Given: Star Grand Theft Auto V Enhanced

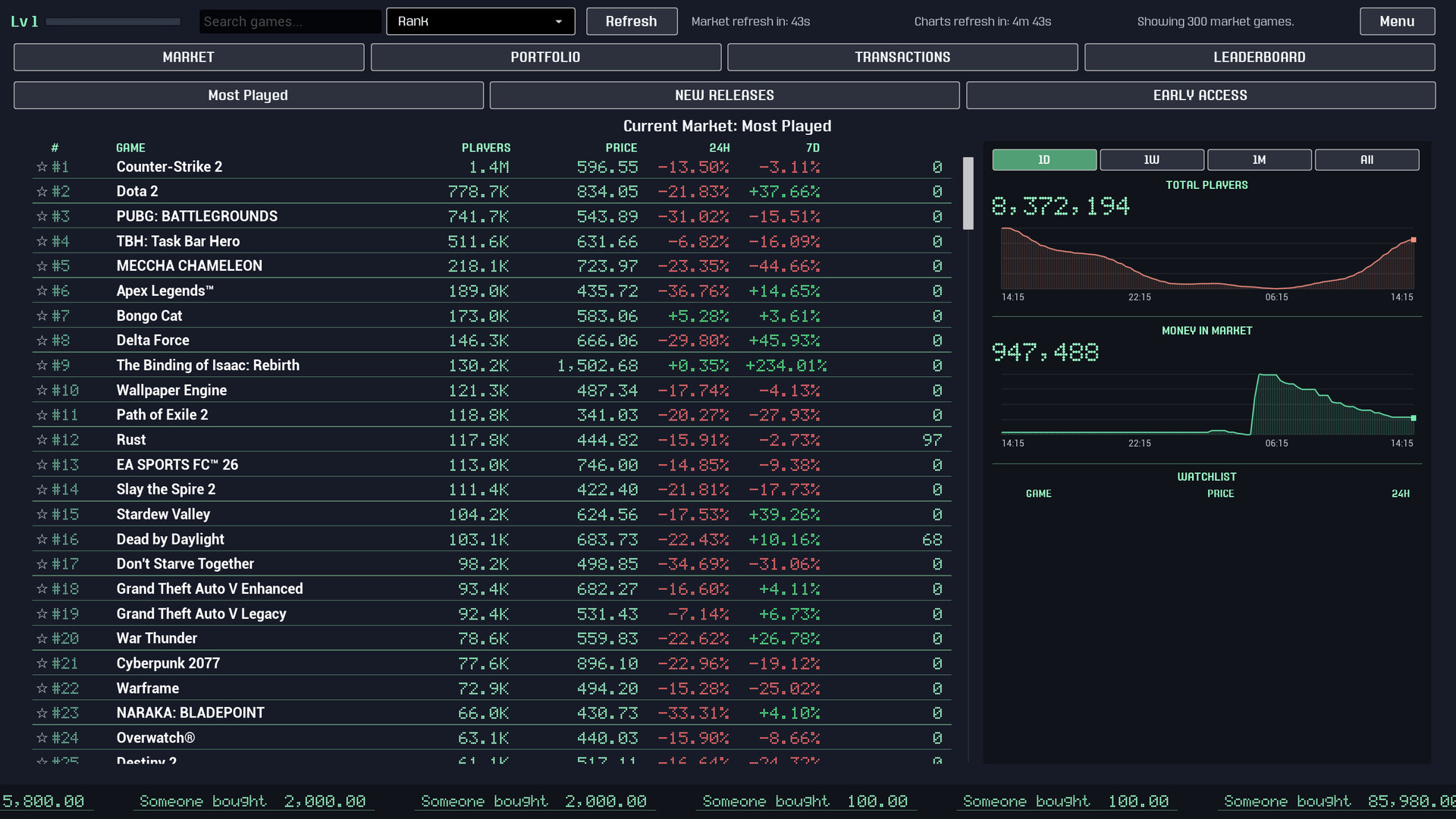Looking at the screenshot, I should click(x=42, y=589).
